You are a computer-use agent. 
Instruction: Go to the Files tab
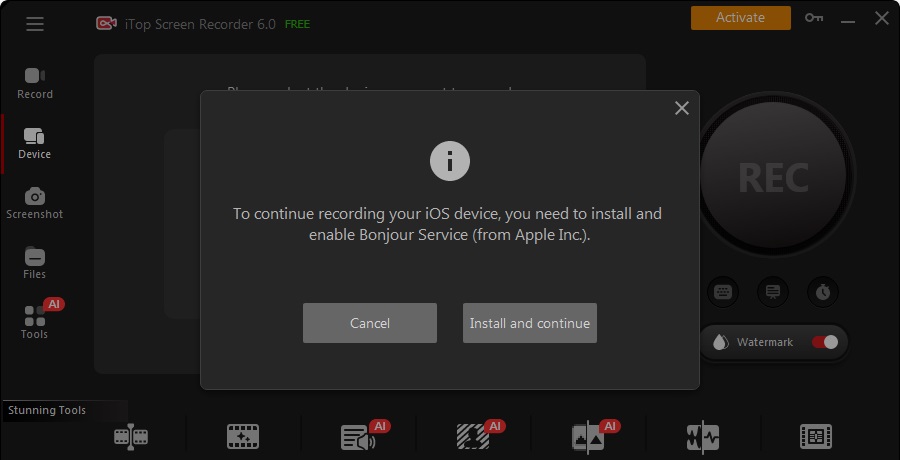pos(34,264)
